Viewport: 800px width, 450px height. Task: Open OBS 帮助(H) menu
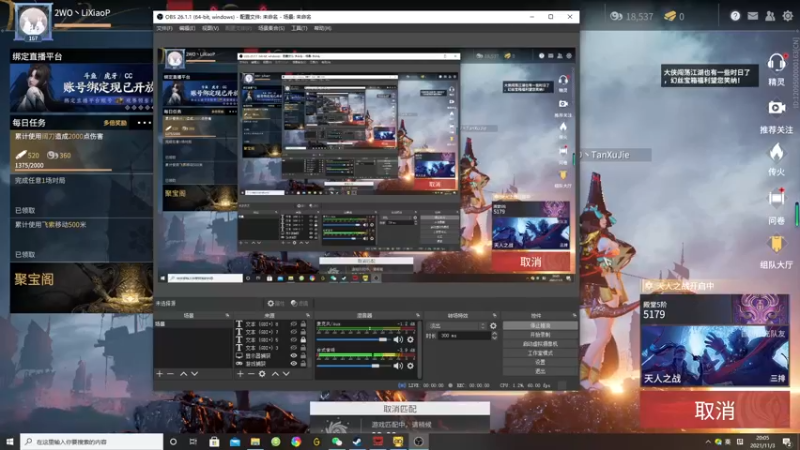click(322, 28)
